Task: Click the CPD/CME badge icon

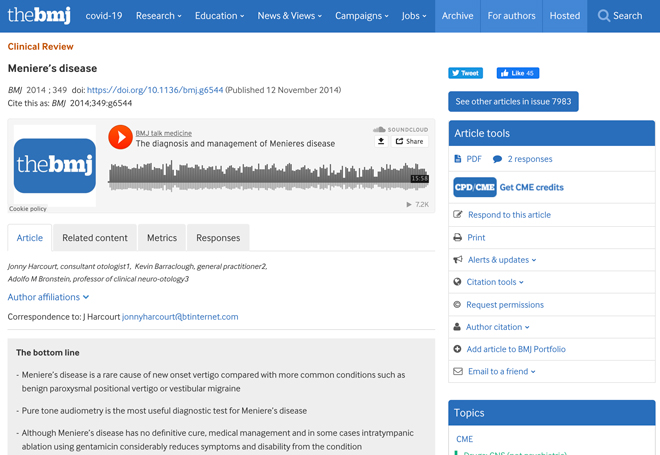Action: pos(475,187)
